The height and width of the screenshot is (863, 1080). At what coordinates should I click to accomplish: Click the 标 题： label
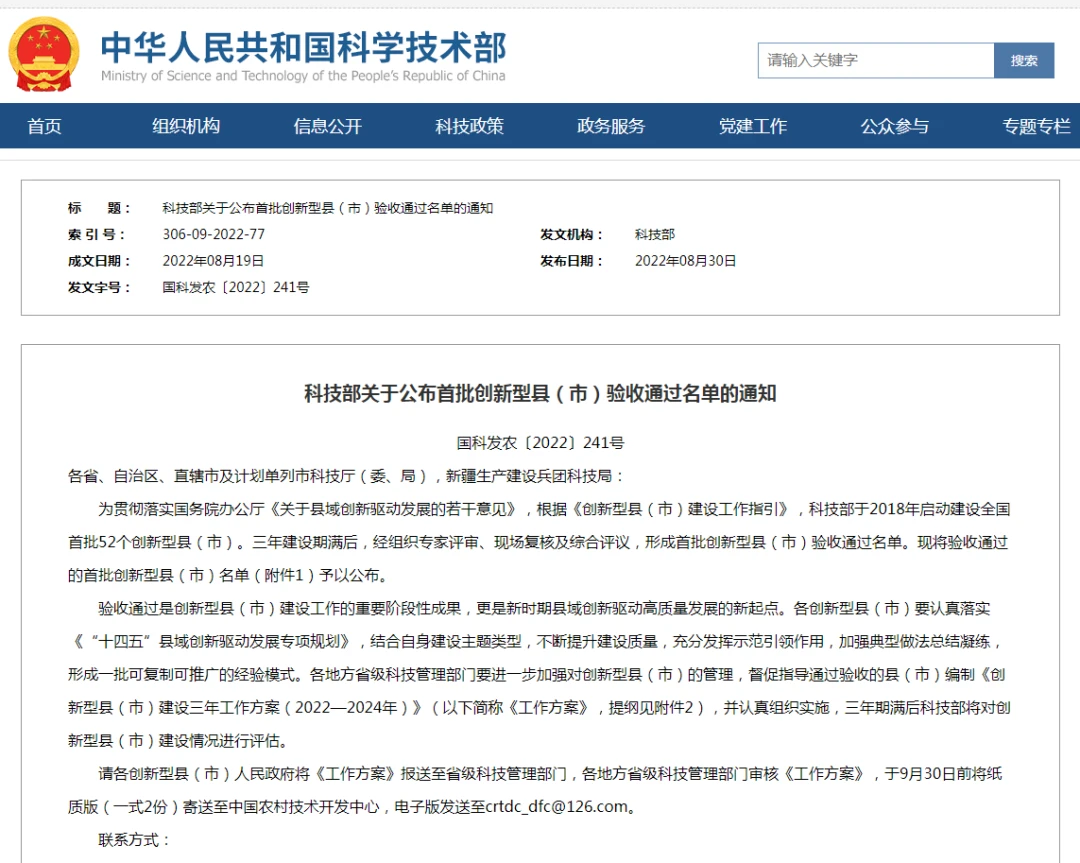[99, 208]
